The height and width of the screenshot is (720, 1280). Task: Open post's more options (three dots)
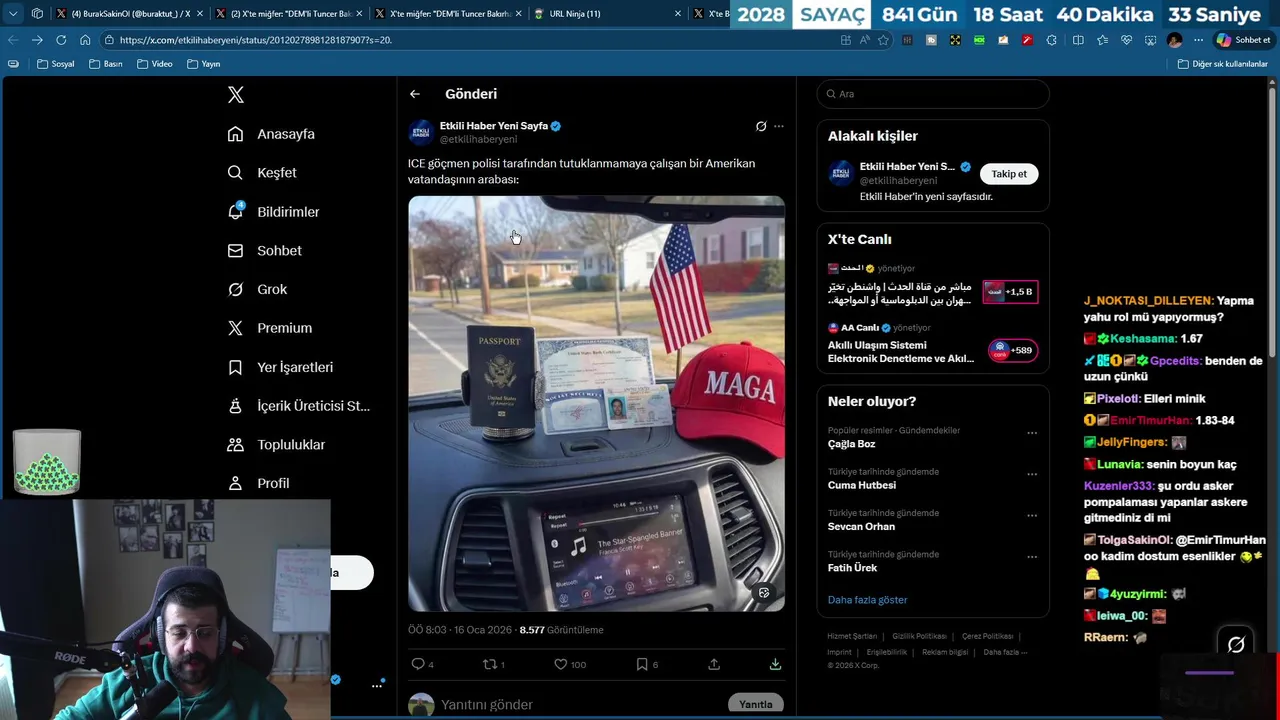coord(779,126)
